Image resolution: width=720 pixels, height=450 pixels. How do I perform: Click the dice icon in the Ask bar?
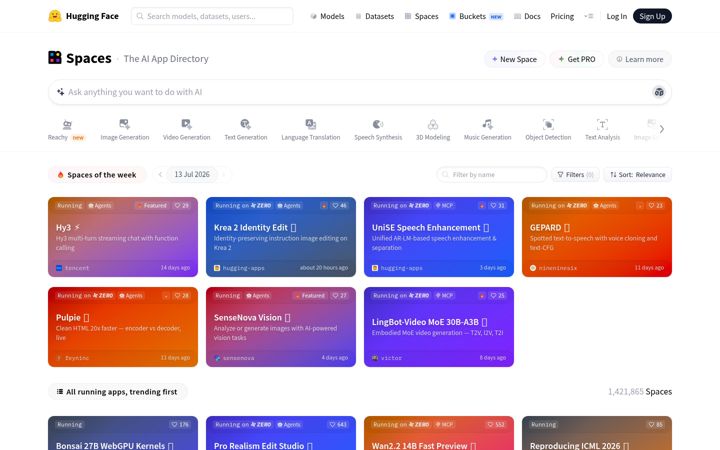tap(659, 92)
